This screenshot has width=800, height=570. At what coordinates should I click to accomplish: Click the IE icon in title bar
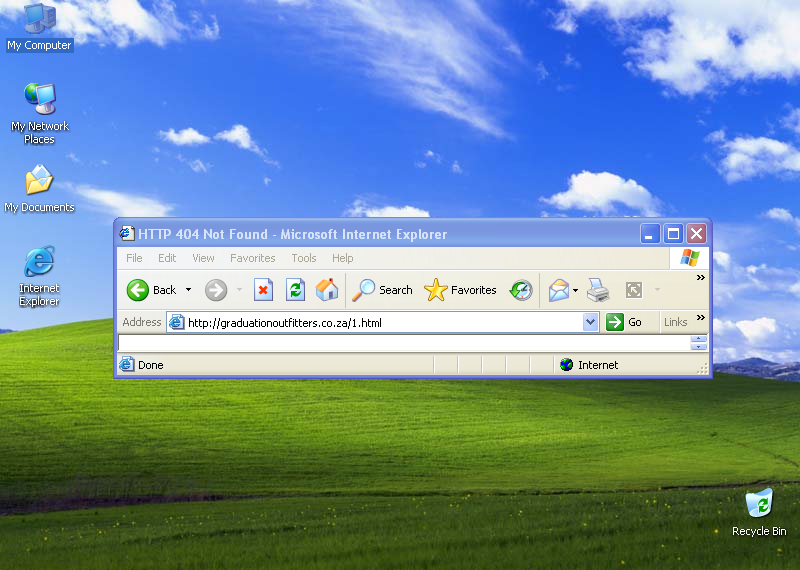[127, 234]
